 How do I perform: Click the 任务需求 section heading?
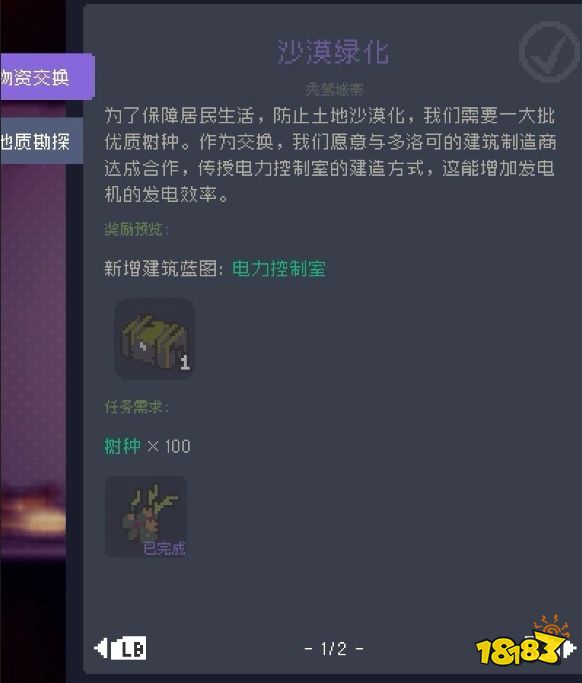pos(136,407)
